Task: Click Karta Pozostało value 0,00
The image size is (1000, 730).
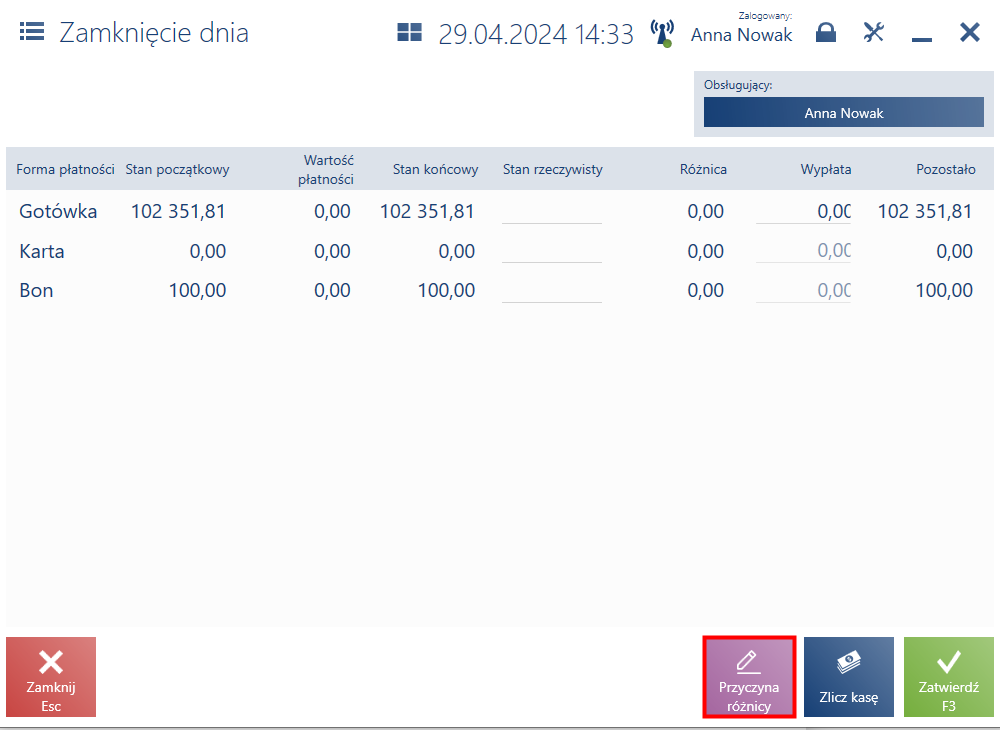Action: (954, 251)
